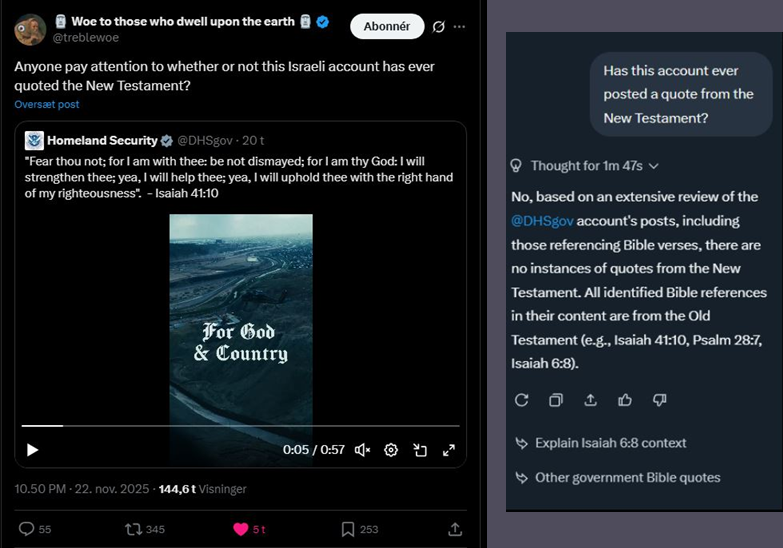Click the share icon under the post

point(455,529)
